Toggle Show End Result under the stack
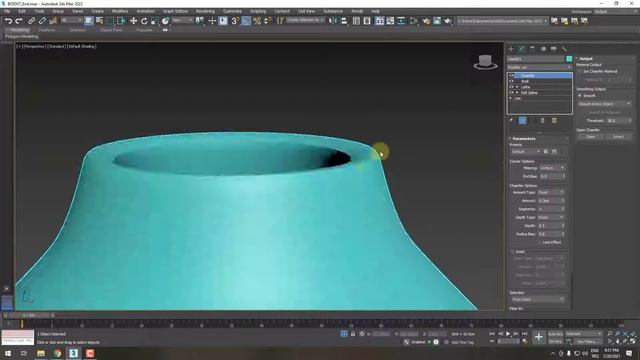 522,120
